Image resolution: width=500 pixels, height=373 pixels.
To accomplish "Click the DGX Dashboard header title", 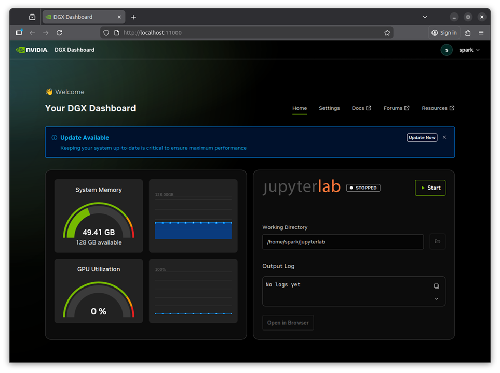I will (74, 50).
